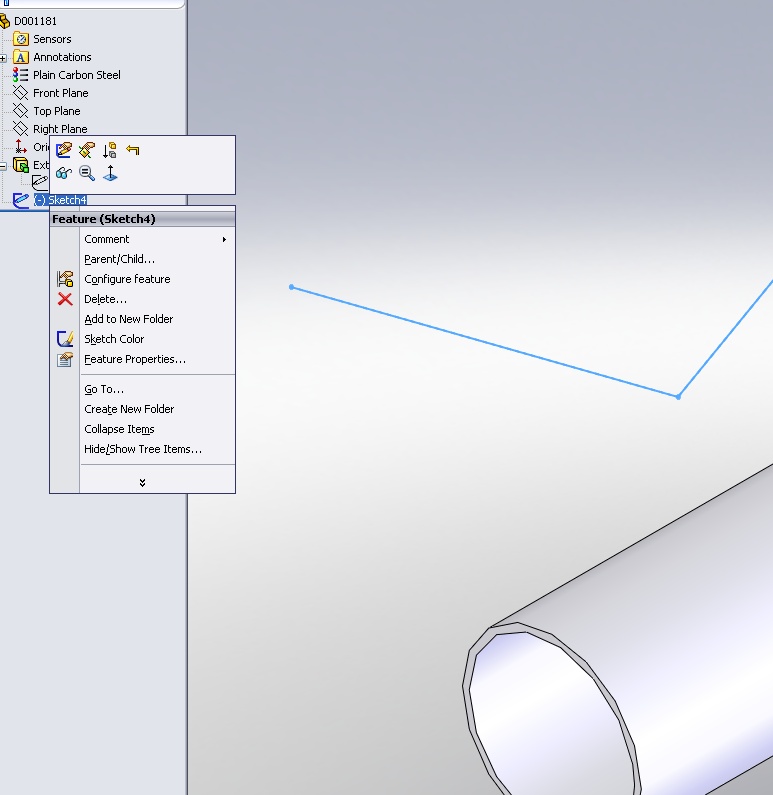The width and height of the screenshot is (773, 795).
Task: Click the Front Plane icon
Action: (x=20, y=93)
